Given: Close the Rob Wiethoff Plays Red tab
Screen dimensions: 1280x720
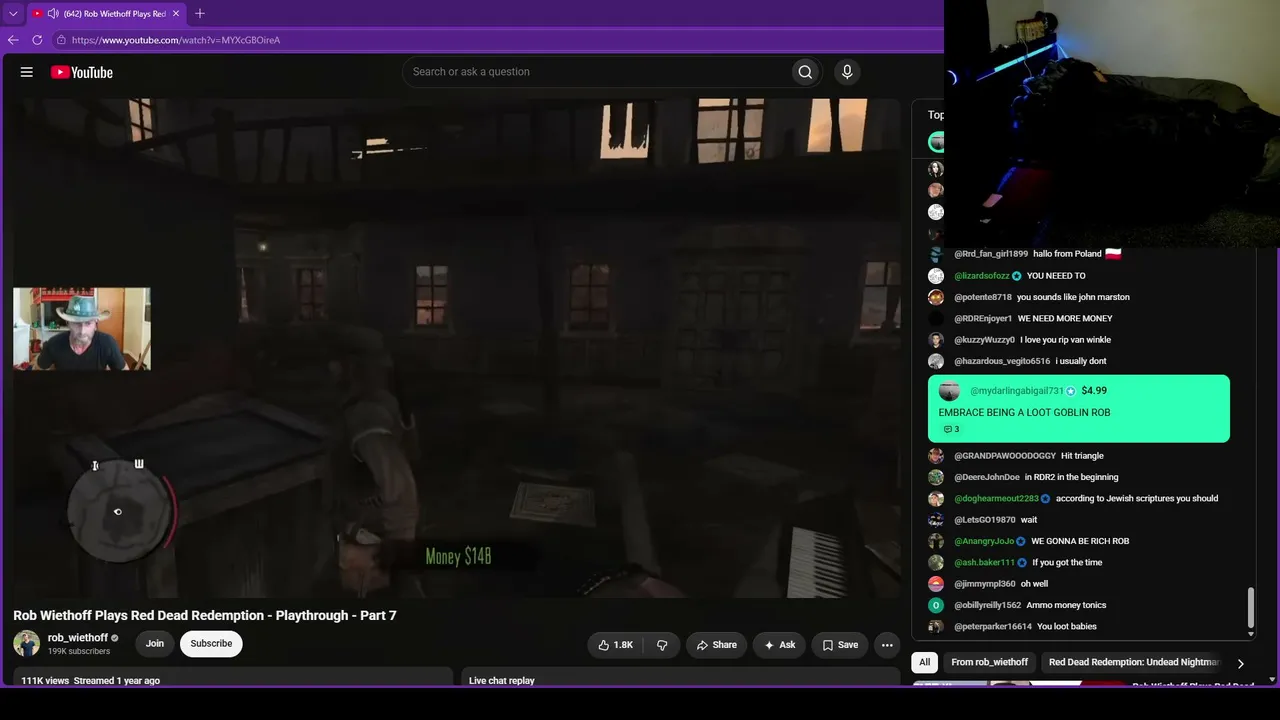Looking at the screenshot, I should tap(176, 14).
